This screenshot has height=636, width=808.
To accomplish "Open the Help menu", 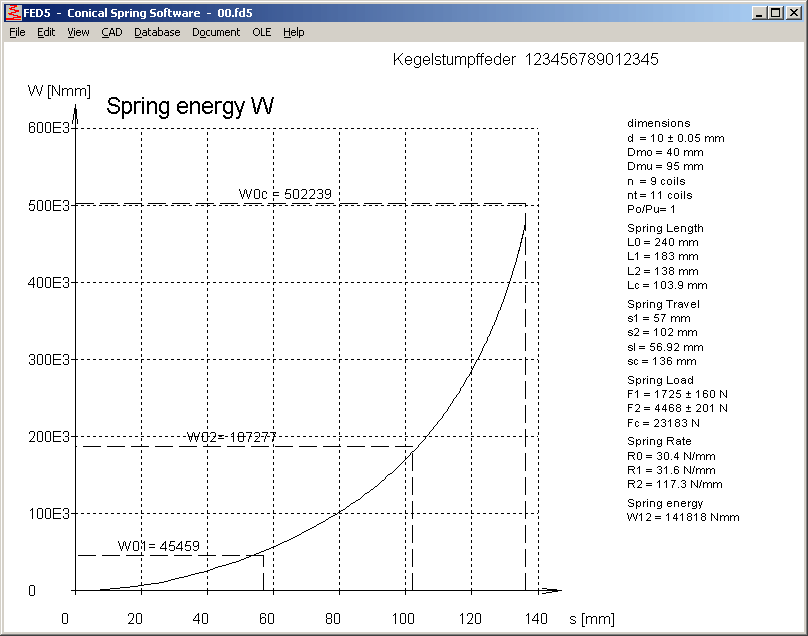I will point(293,32).
